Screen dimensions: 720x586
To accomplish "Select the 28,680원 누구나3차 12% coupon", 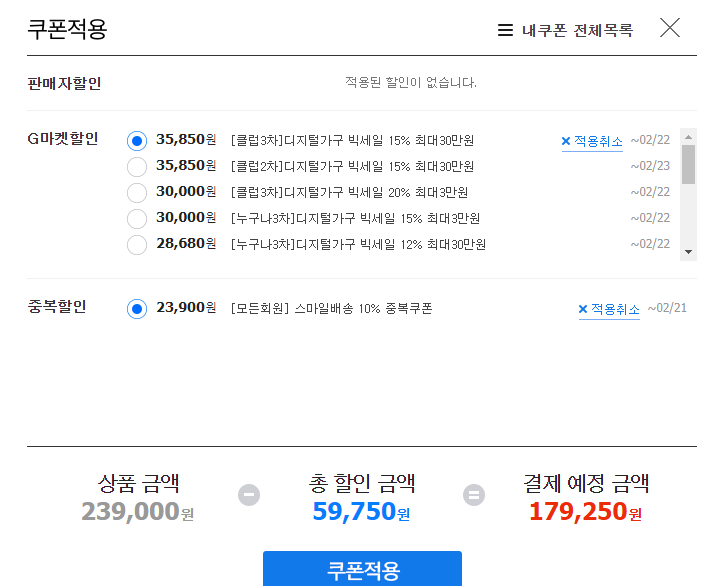I will point(137,245).
